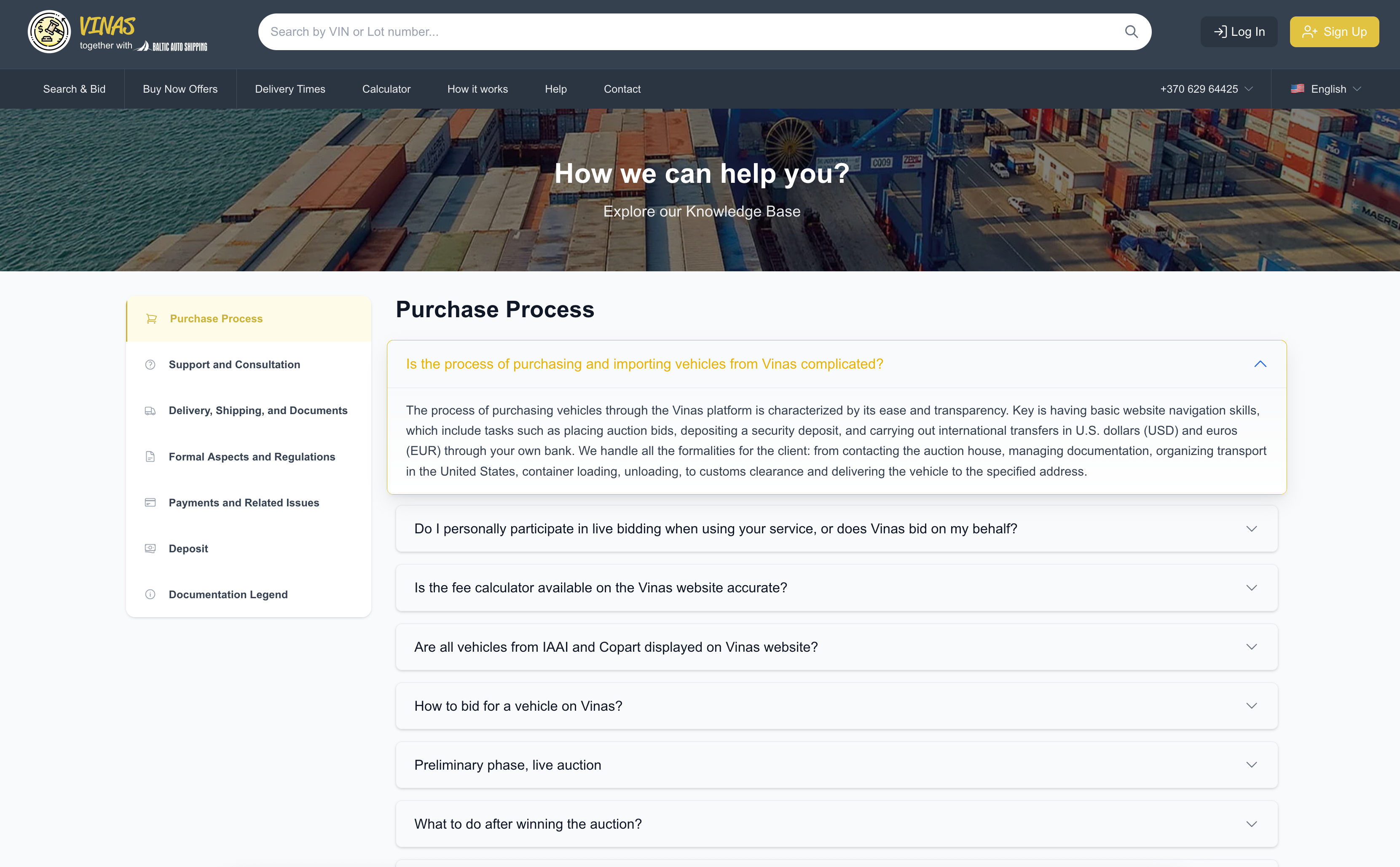
Task: Open the phone number dropdown
Action: click(1206, 89)
